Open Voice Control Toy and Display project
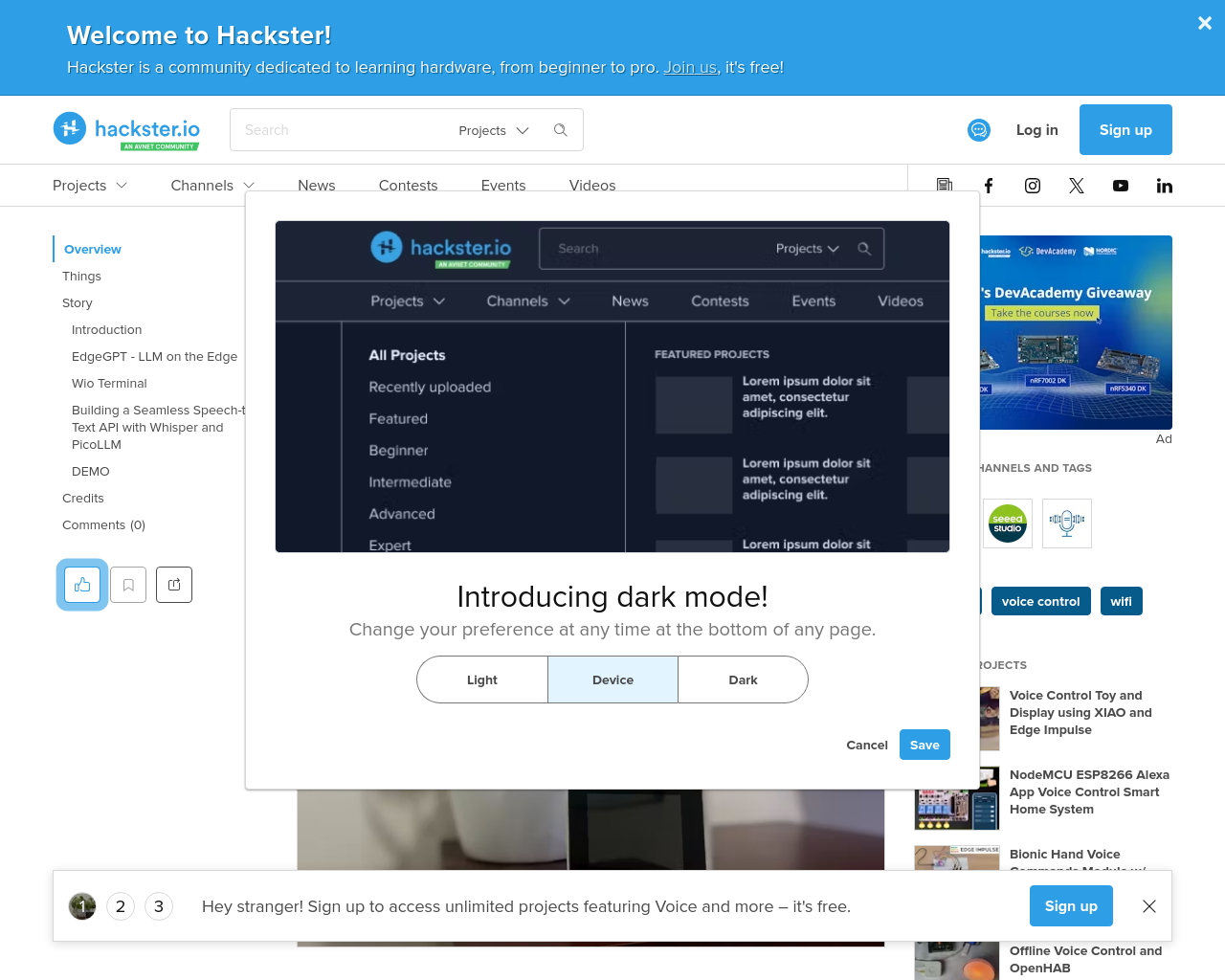Viewport: 1225px width, 980px height. (x=1080, y=712)
